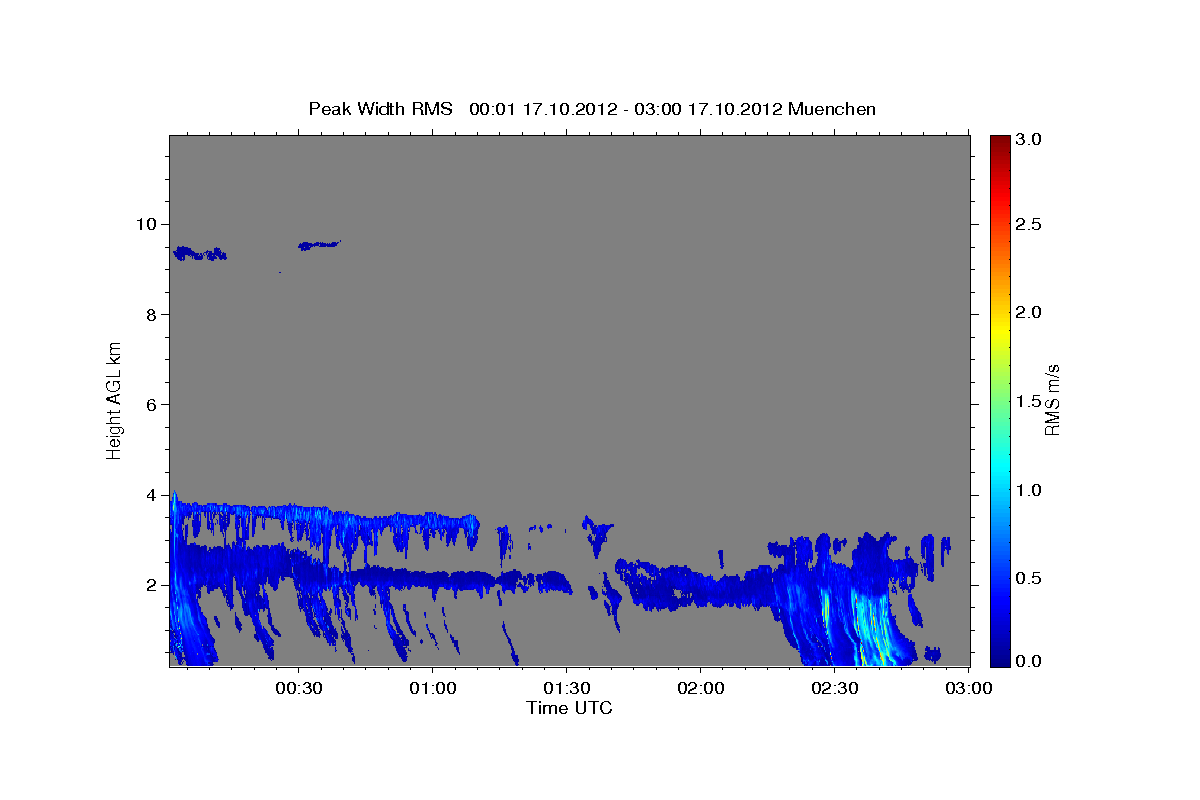Click the 'Time UTC' axis label
The width and height of the screenshot is (1200, 800).
(569, 708)
